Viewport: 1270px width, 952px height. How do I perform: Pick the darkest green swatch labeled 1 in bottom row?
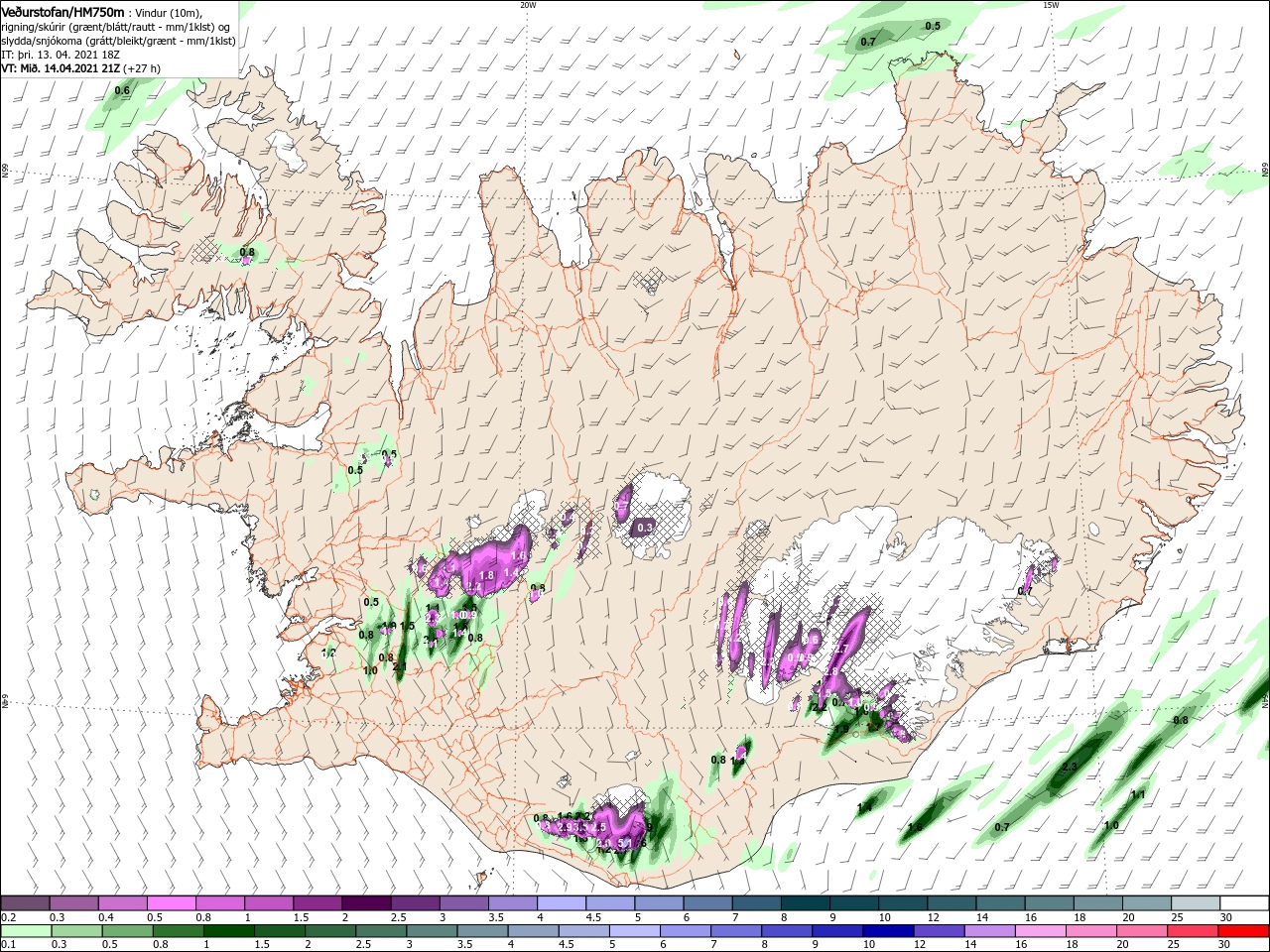pyautogui.click(x=230, y=931)
